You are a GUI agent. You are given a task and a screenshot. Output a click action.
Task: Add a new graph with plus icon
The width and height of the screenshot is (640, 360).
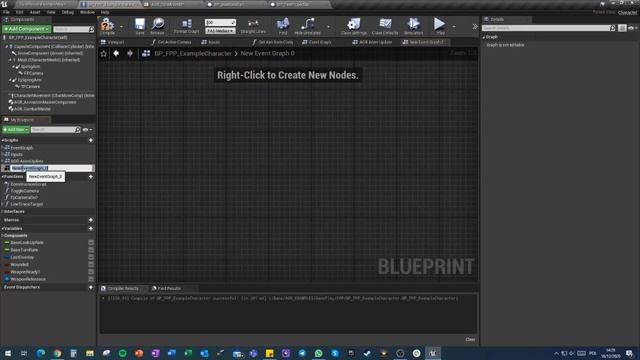coord(91,140)
